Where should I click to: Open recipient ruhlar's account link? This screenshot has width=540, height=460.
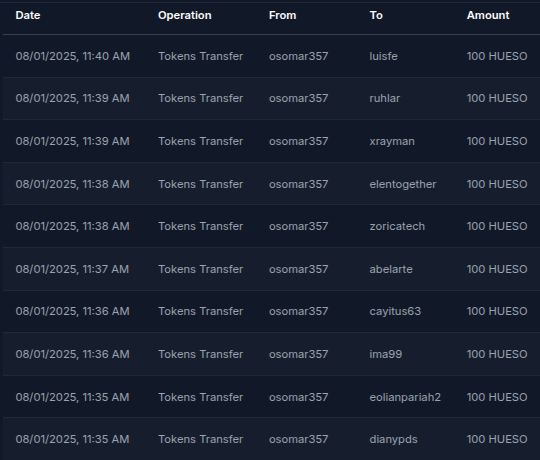[x=385, y=98]
